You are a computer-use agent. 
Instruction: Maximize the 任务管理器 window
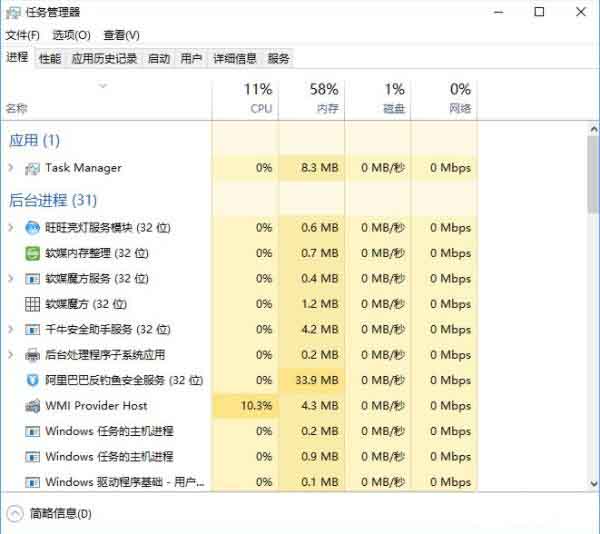[540, 12]
